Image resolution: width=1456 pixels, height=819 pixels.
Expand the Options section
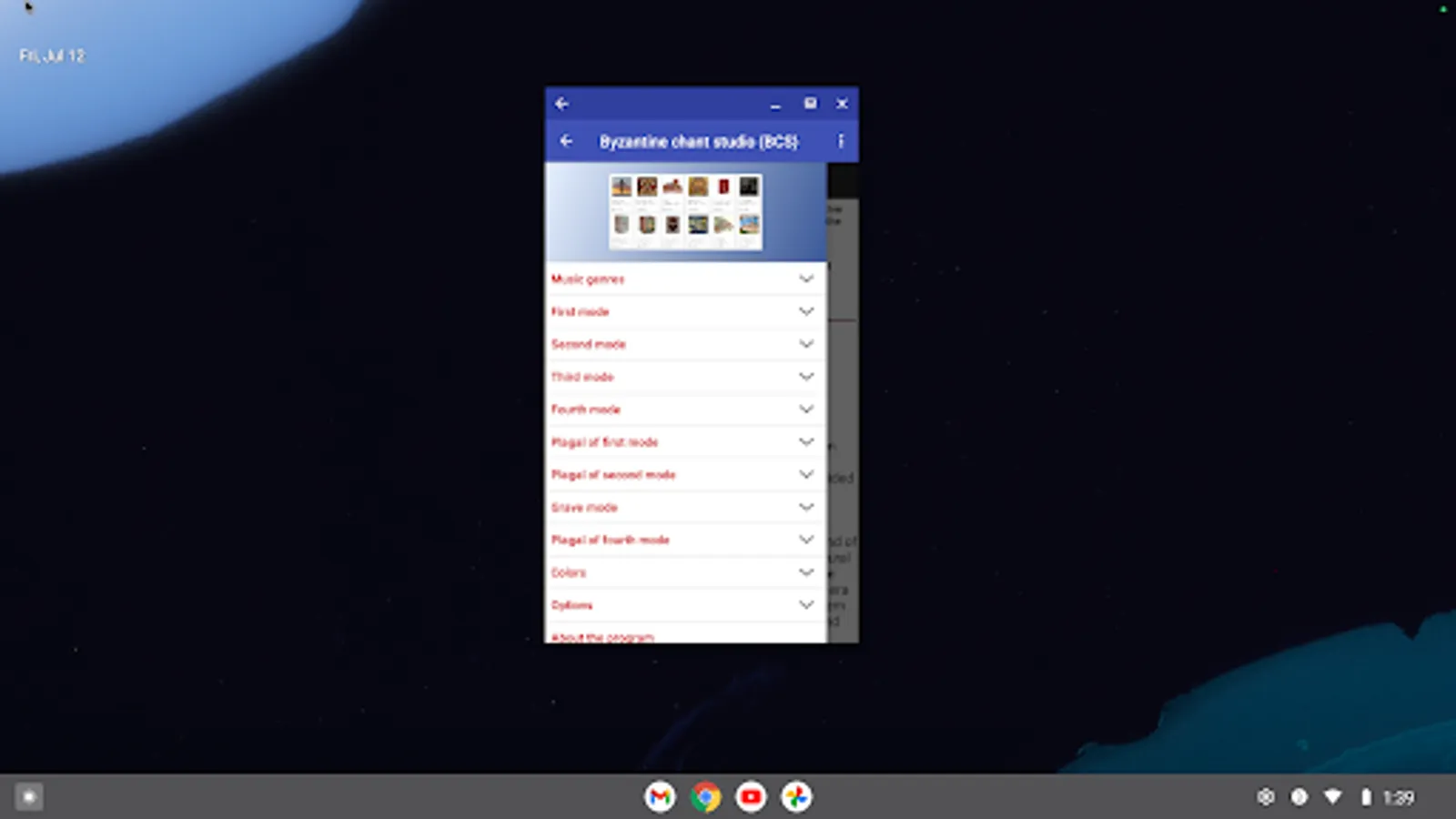point(682,604)
